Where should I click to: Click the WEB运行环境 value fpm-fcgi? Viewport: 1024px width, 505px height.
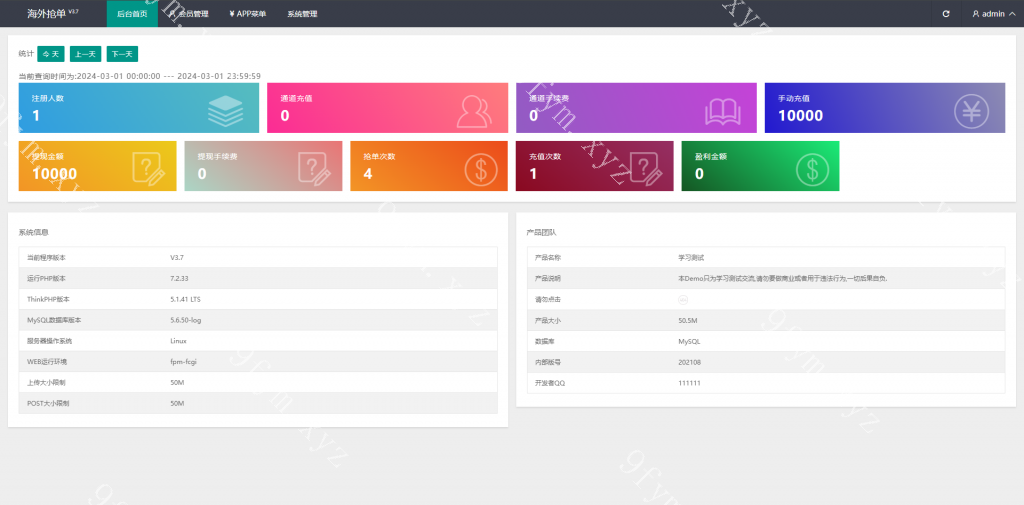(x=184, y=361)
